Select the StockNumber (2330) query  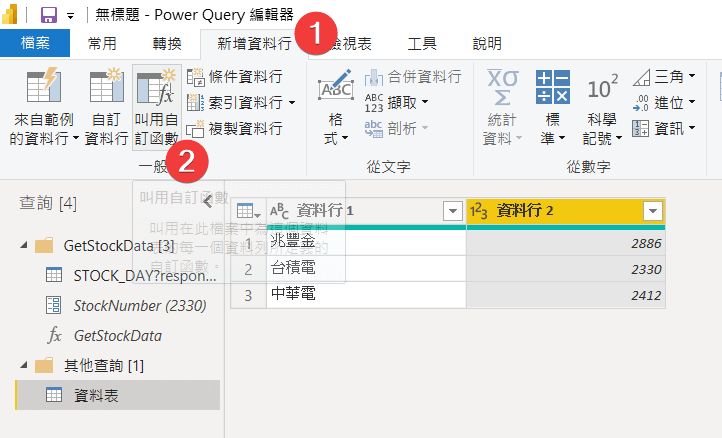tap(125, 305)
